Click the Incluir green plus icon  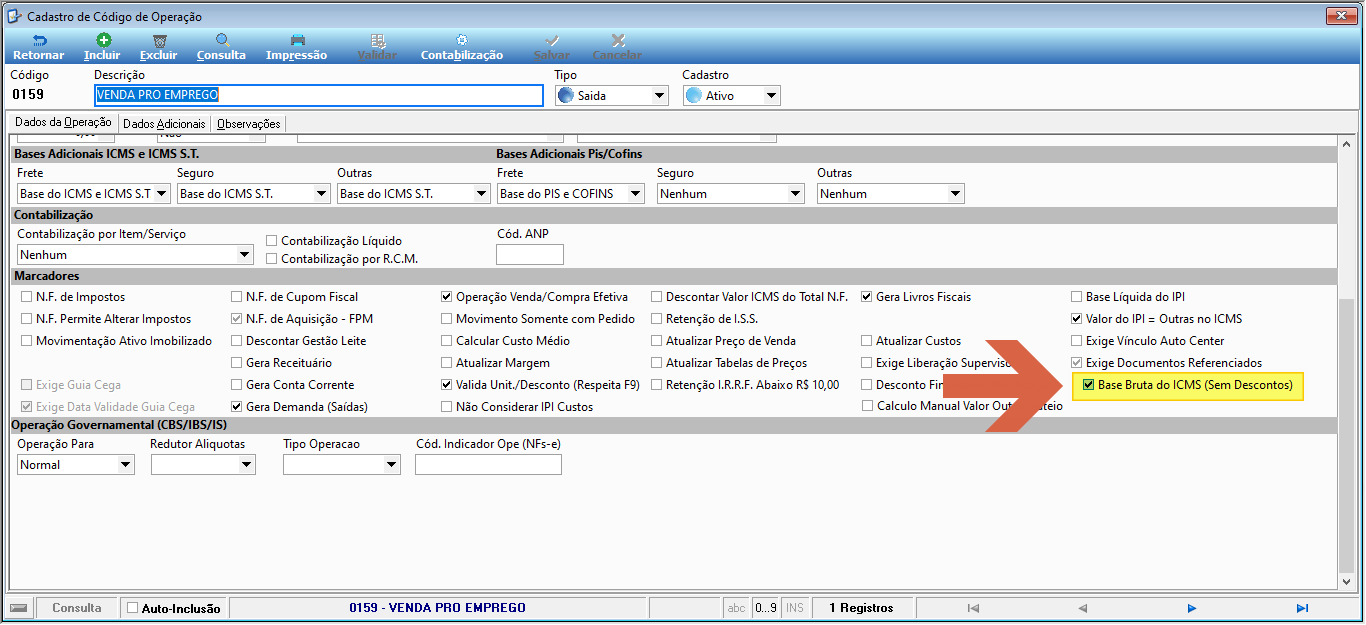tap(102, 41)
